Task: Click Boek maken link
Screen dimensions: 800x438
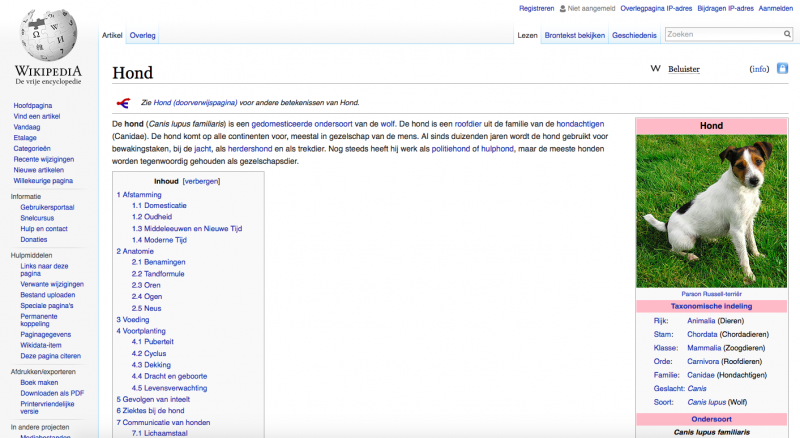Action: point(39,383)
